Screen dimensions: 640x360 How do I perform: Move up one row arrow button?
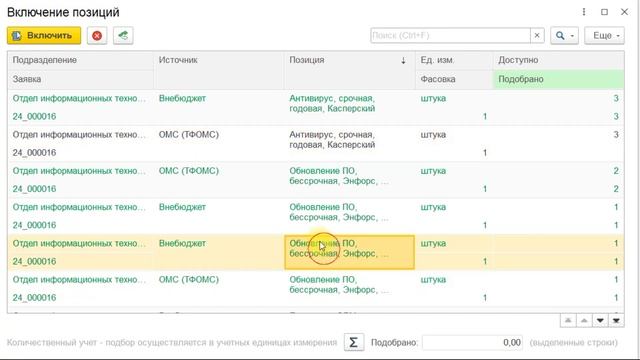(584, 320)
